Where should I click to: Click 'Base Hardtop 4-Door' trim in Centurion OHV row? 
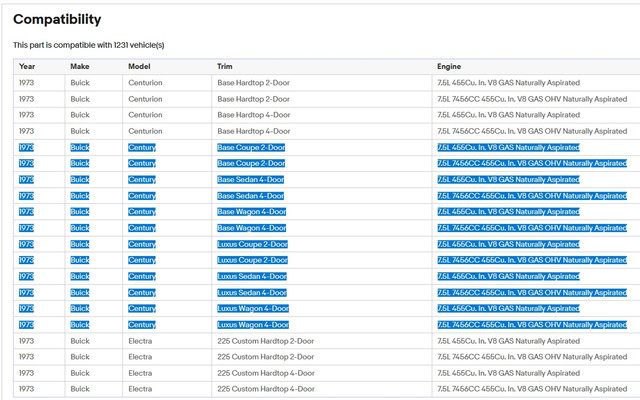coord(254,131)
